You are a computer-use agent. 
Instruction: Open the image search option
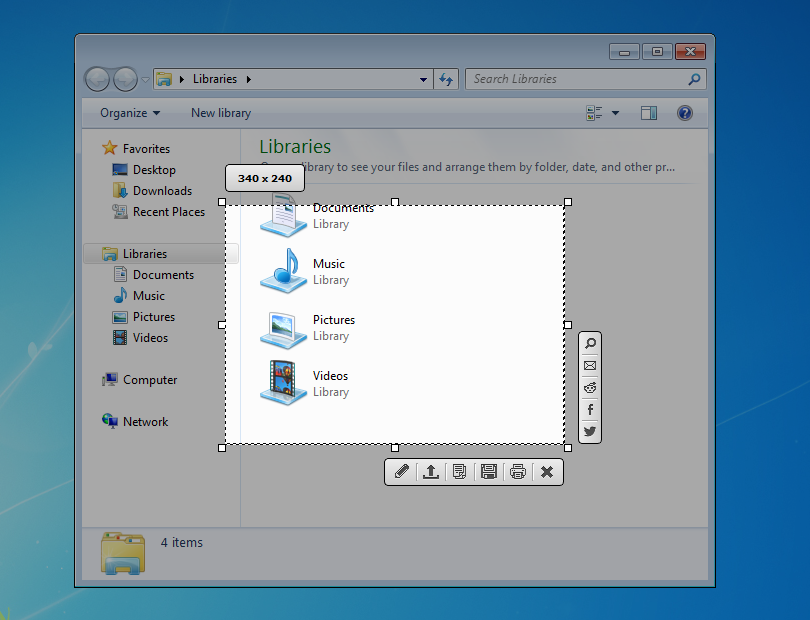[589, 343]
